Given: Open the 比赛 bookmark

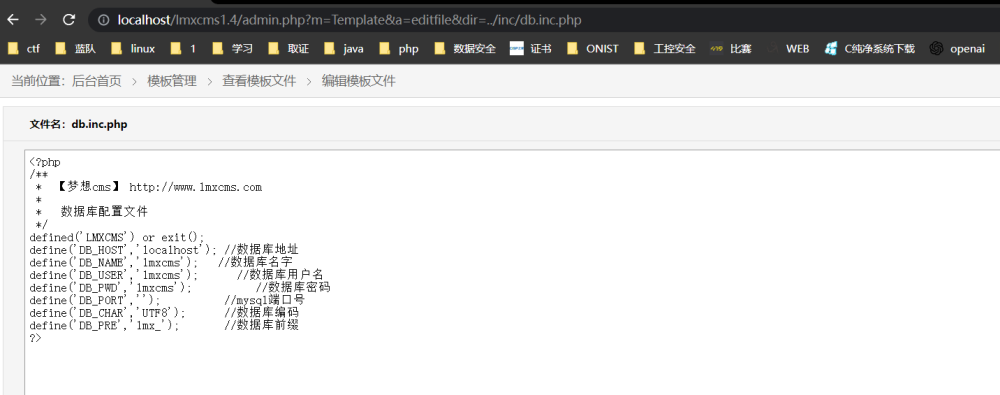Looking at the screenshot, I should (731, 48).
